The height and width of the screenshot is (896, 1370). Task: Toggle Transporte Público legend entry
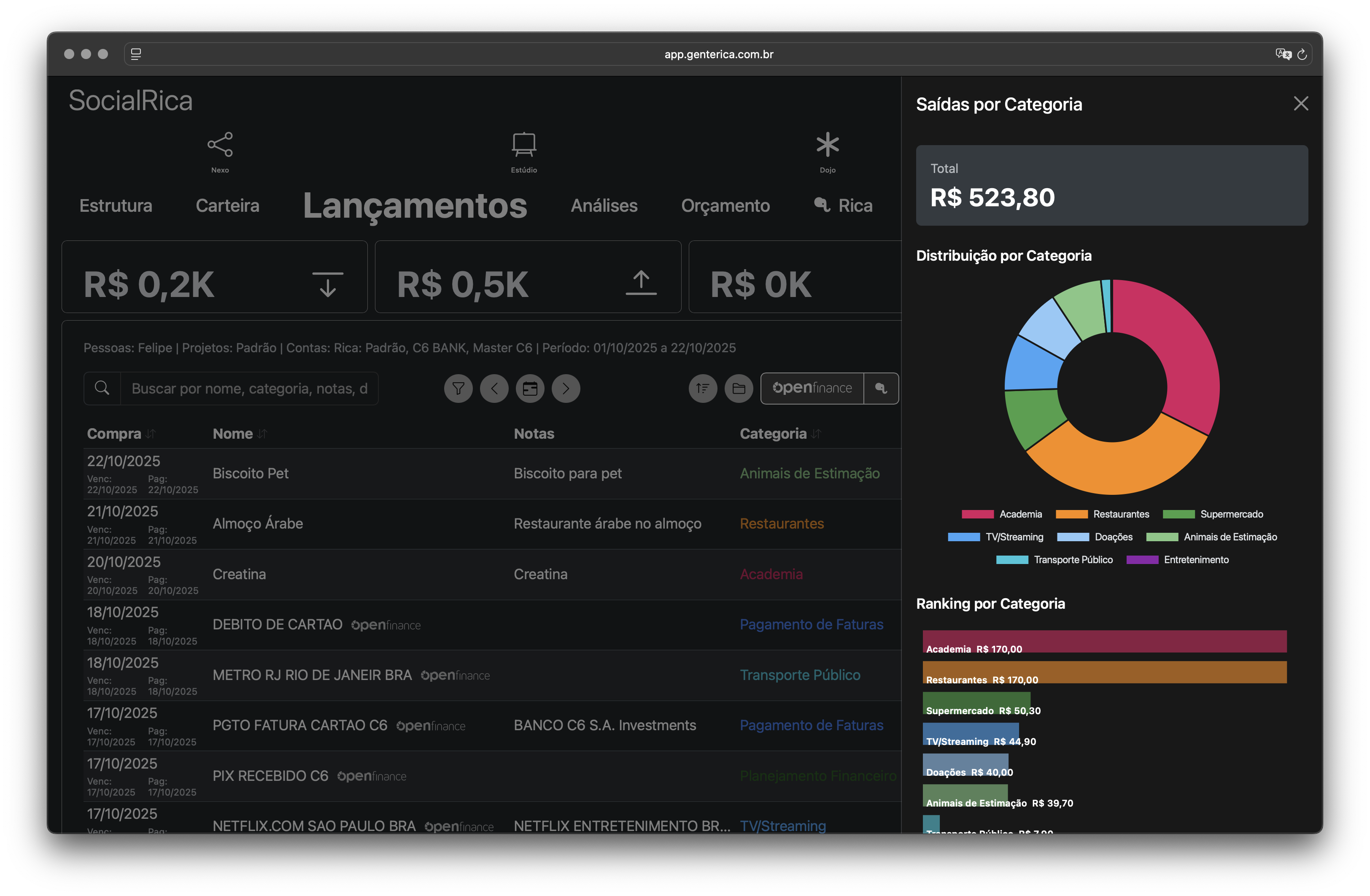[x=1054, y=560]
